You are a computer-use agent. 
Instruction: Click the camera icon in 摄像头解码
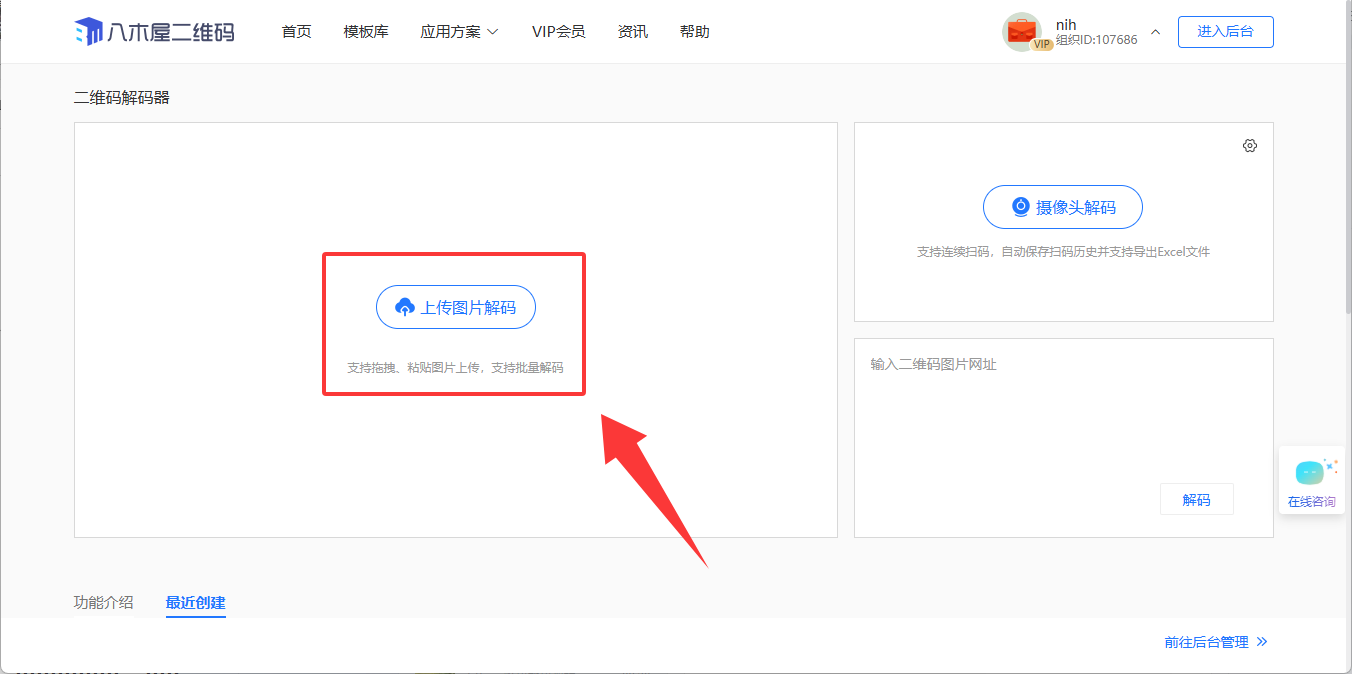(x=1020, y=207)
